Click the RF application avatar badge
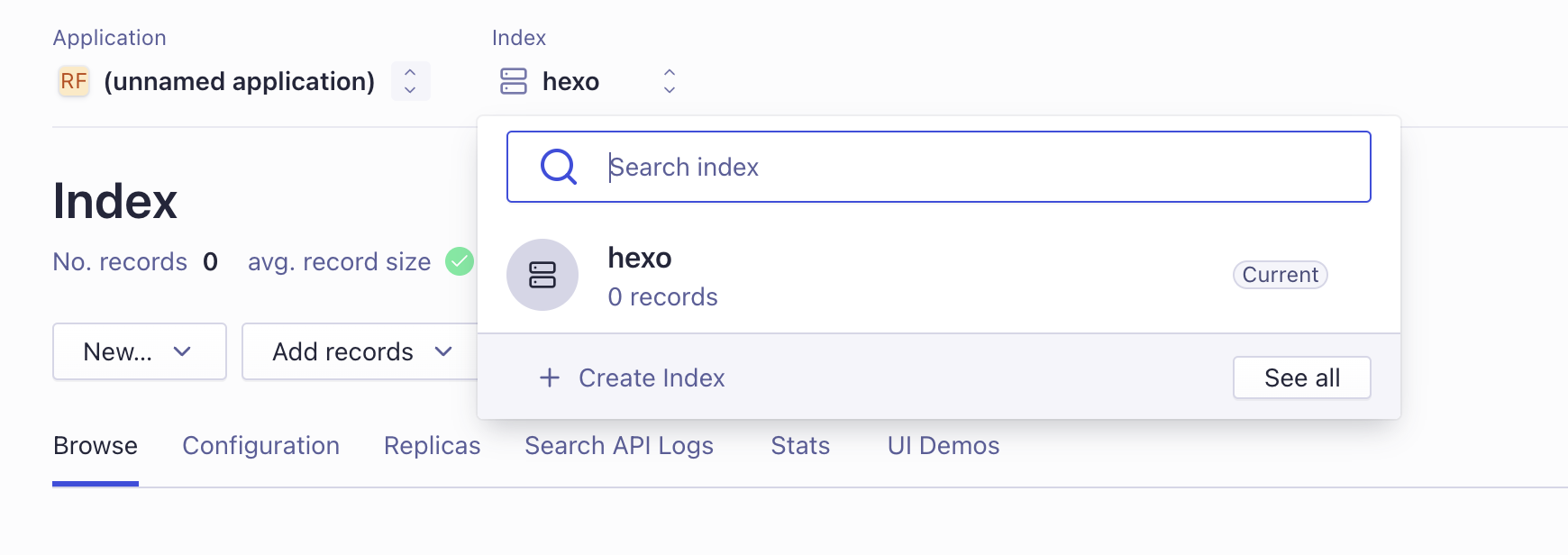 [73, 81]
